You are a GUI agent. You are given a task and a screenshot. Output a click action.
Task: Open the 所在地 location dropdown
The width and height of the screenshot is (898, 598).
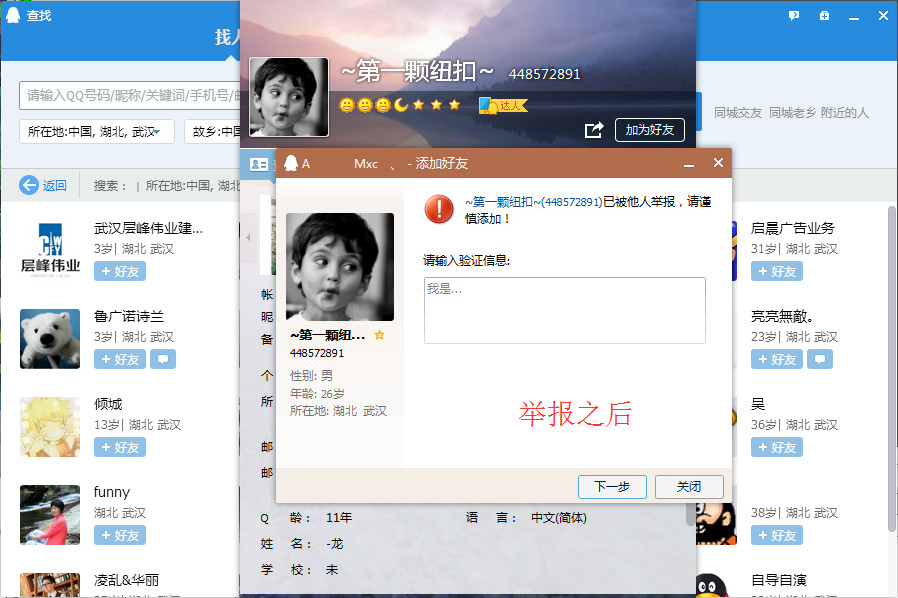pos(97,132)
